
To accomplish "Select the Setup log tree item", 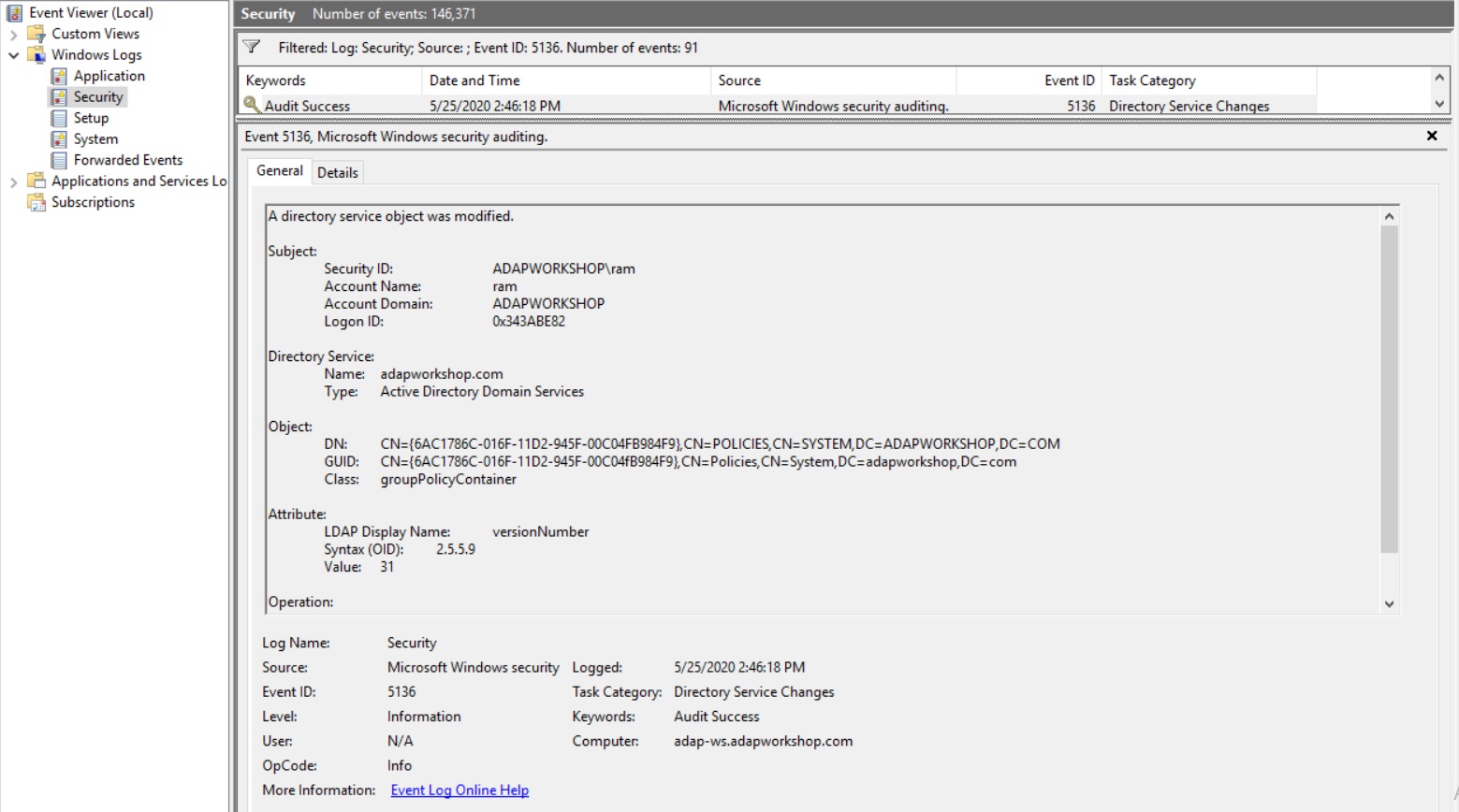I will click(91, 118).
